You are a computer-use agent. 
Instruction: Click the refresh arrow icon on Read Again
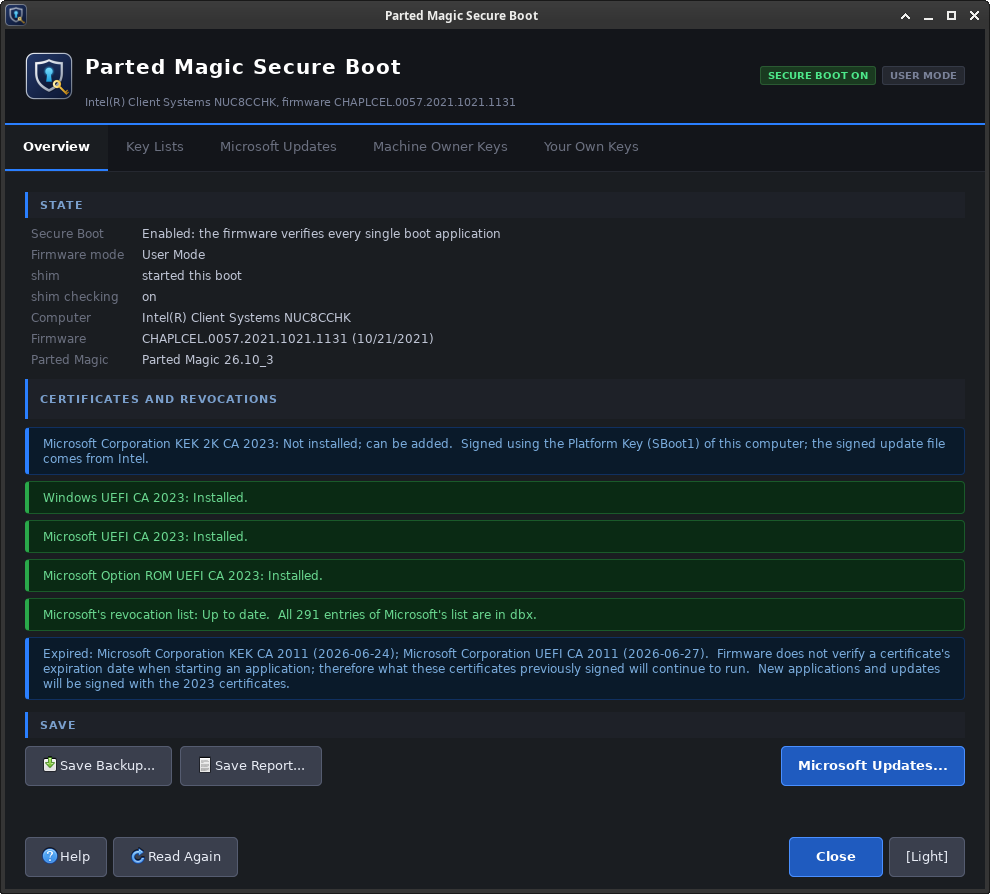click(x=138, y=856)
